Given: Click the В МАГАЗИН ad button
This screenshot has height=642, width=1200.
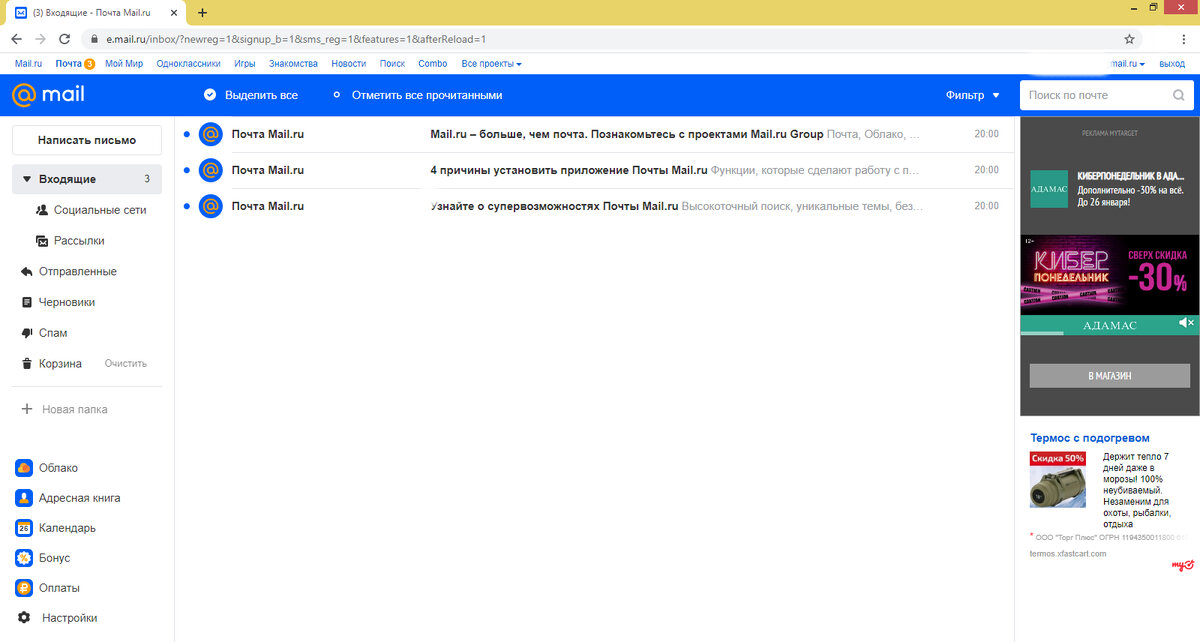Looking at the screenshot, I should tap(1109, 375).
